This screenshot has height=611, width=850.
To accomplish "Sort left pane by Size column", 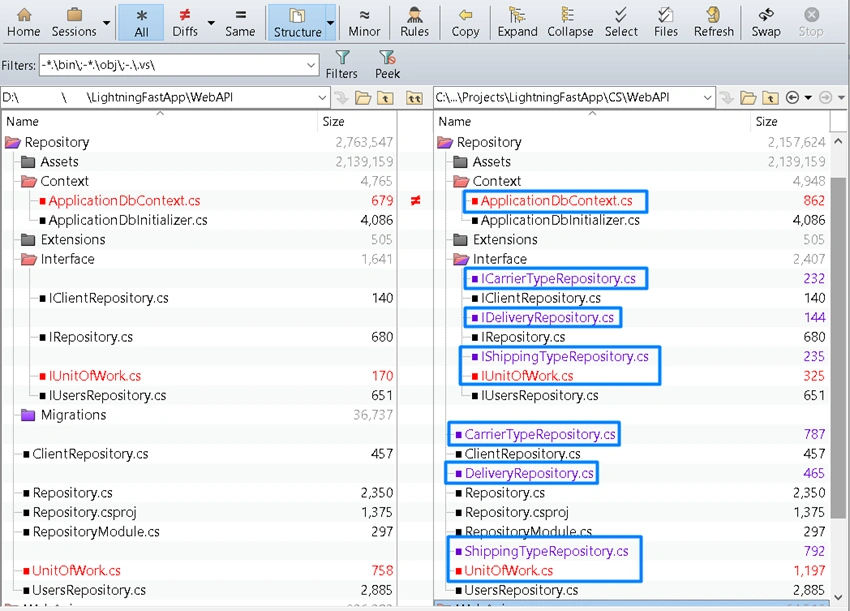I will click(x=357, y=121).
